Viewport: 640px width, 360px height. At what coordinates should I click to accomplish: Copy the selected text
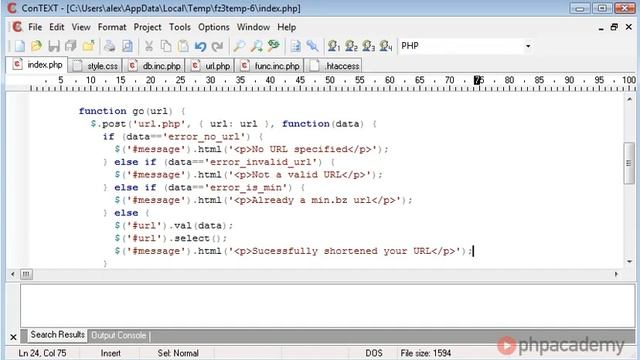pyautogui.click(x=166, y=46)
